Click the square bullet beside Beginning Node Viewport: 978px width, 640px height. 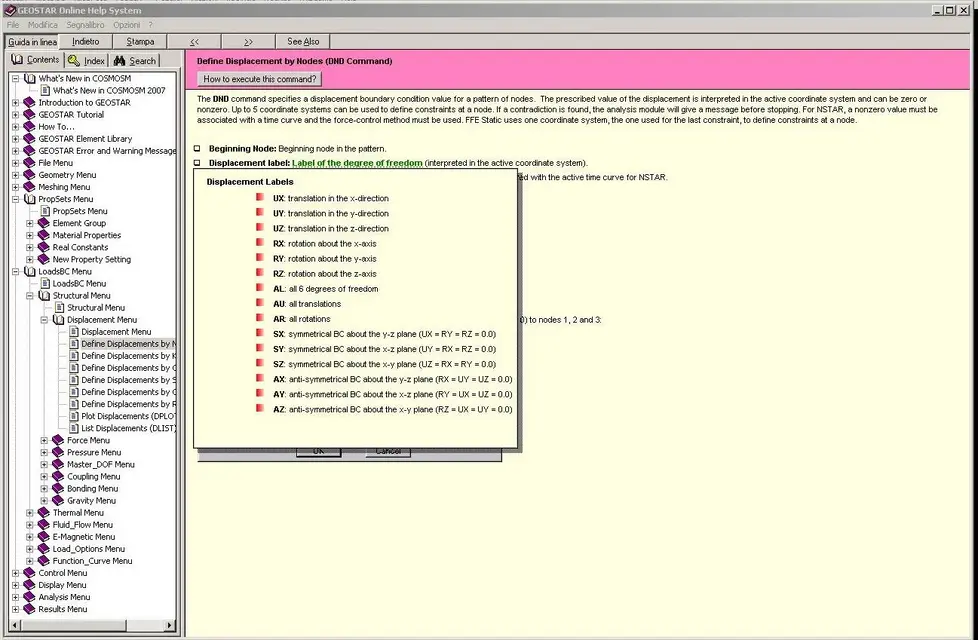click(x=197, y=149)
